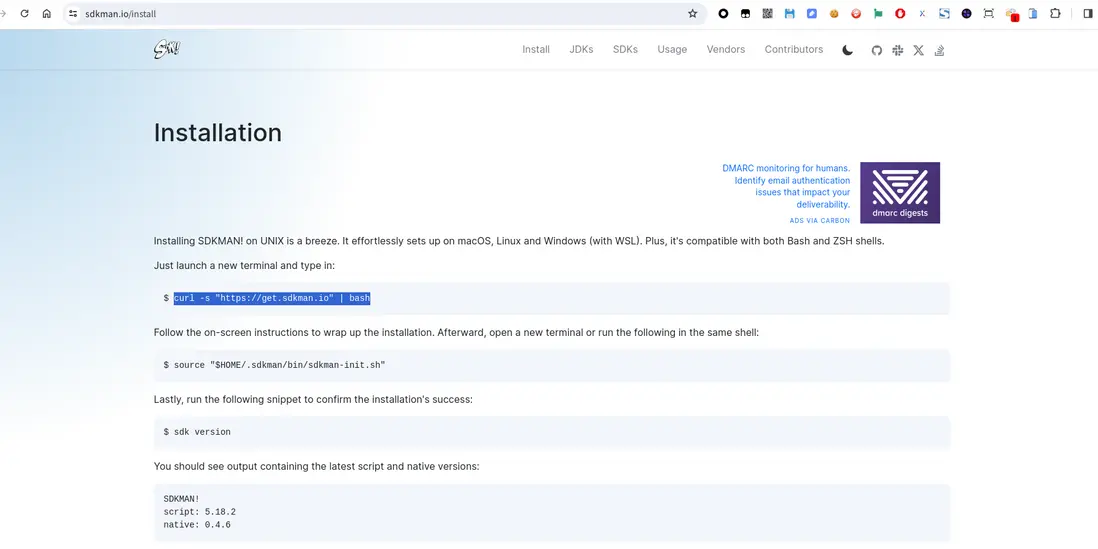The height and width of the screenshot is (549, 1098).
Task: Click the 'Just launch a new terminal' sentence
Action: [x=244, y=265]
